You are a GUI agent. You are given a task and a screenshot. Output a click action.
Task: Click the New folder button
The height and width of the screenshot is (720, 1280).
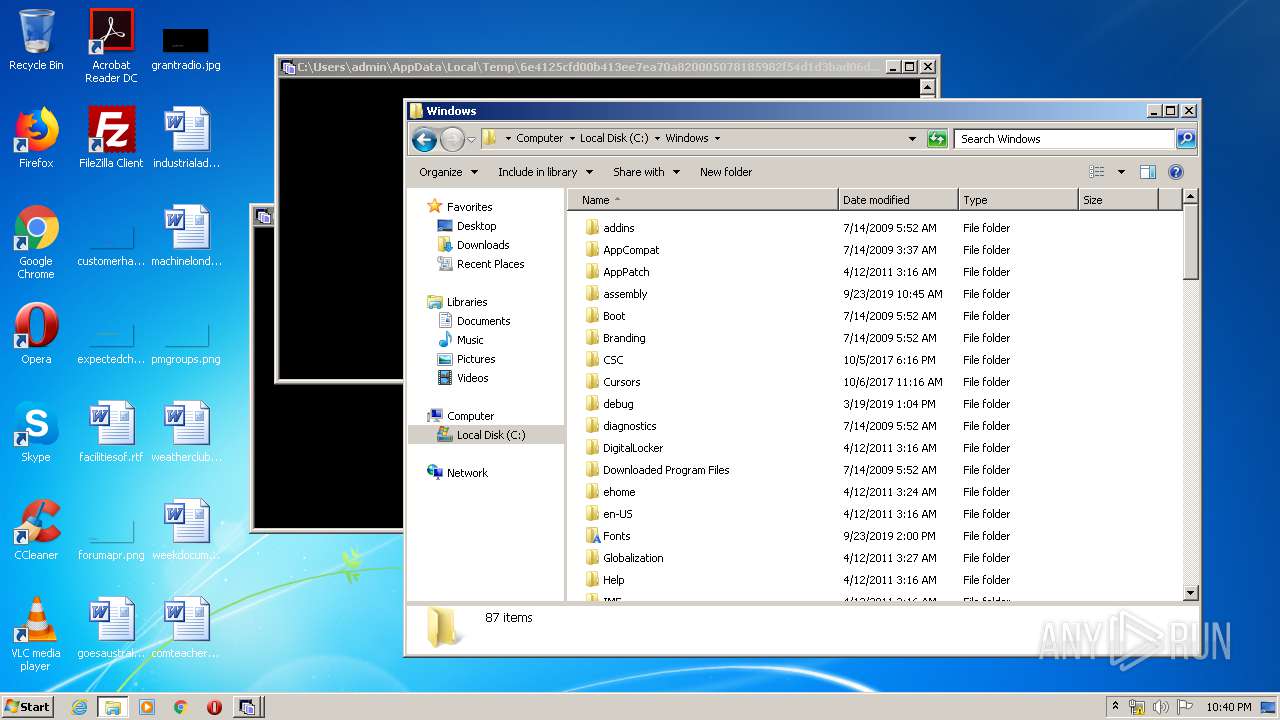[x=726, y=172]
